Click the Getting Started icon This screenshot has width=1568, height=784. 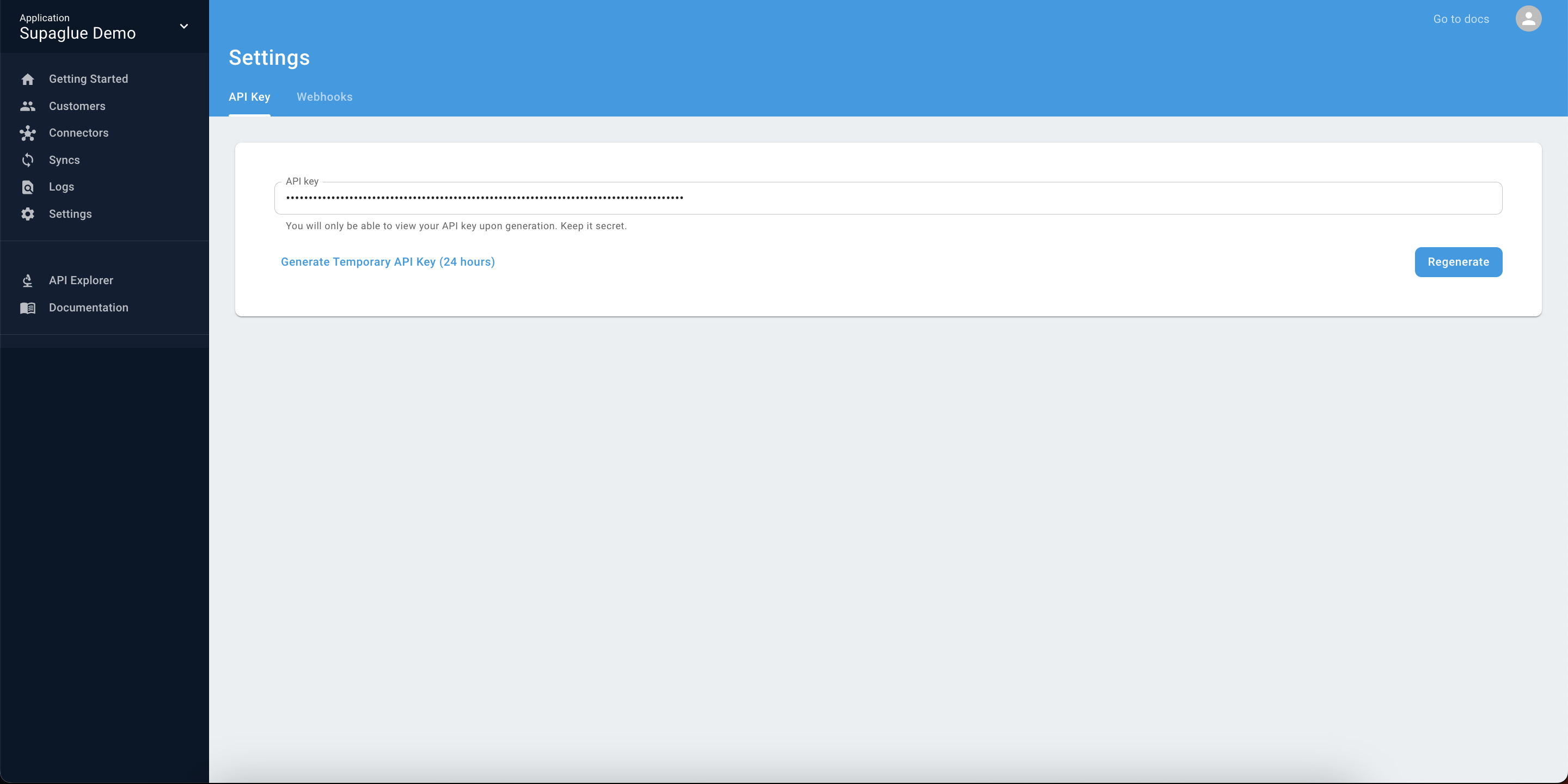tap(27, 79)
